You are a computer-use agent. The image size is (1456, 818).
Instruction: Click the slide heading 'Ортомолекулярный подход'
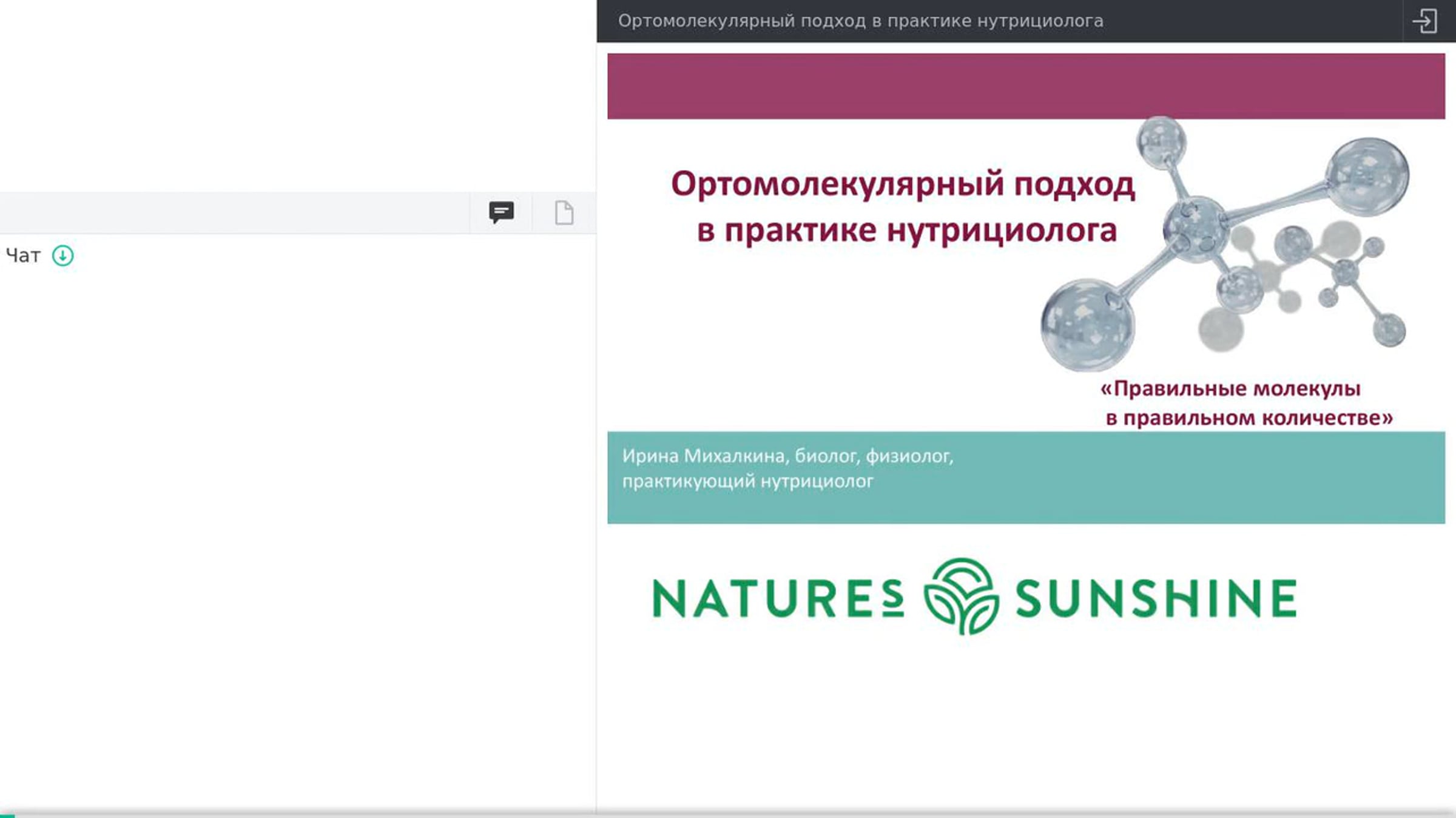pos(903,184)
